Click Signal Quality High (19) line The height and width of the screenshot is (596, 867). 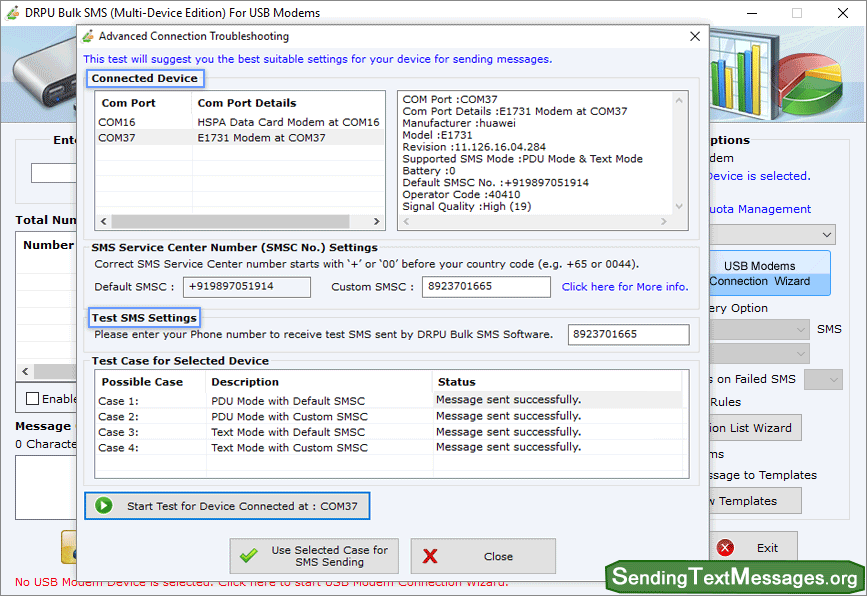tap(467, 206)
